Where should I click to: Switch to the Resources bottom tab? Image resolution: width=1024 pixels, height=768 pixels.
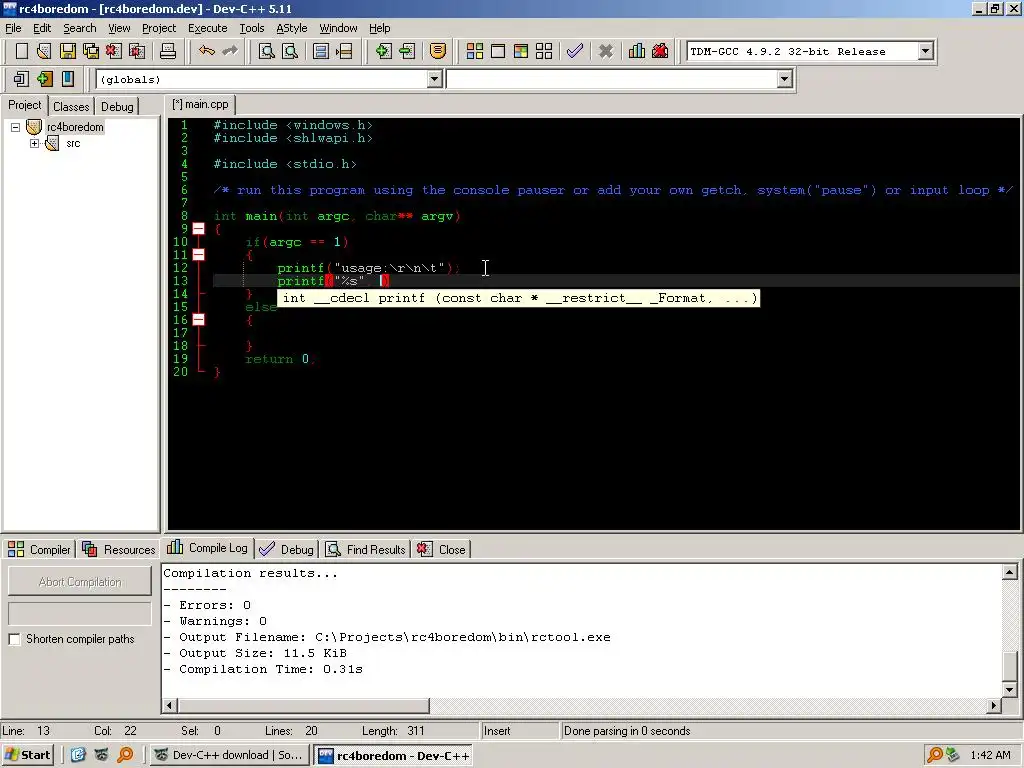(118, 549)
